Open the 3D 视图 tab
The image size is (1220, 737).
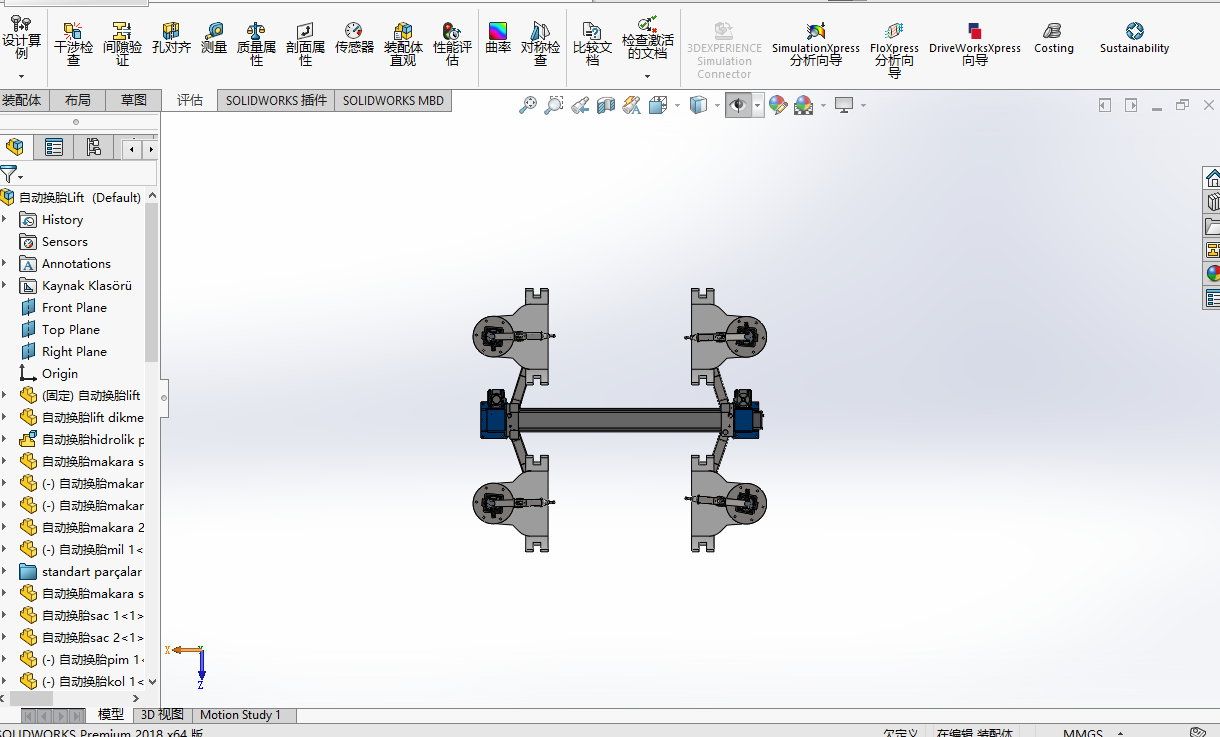[162, 714]
